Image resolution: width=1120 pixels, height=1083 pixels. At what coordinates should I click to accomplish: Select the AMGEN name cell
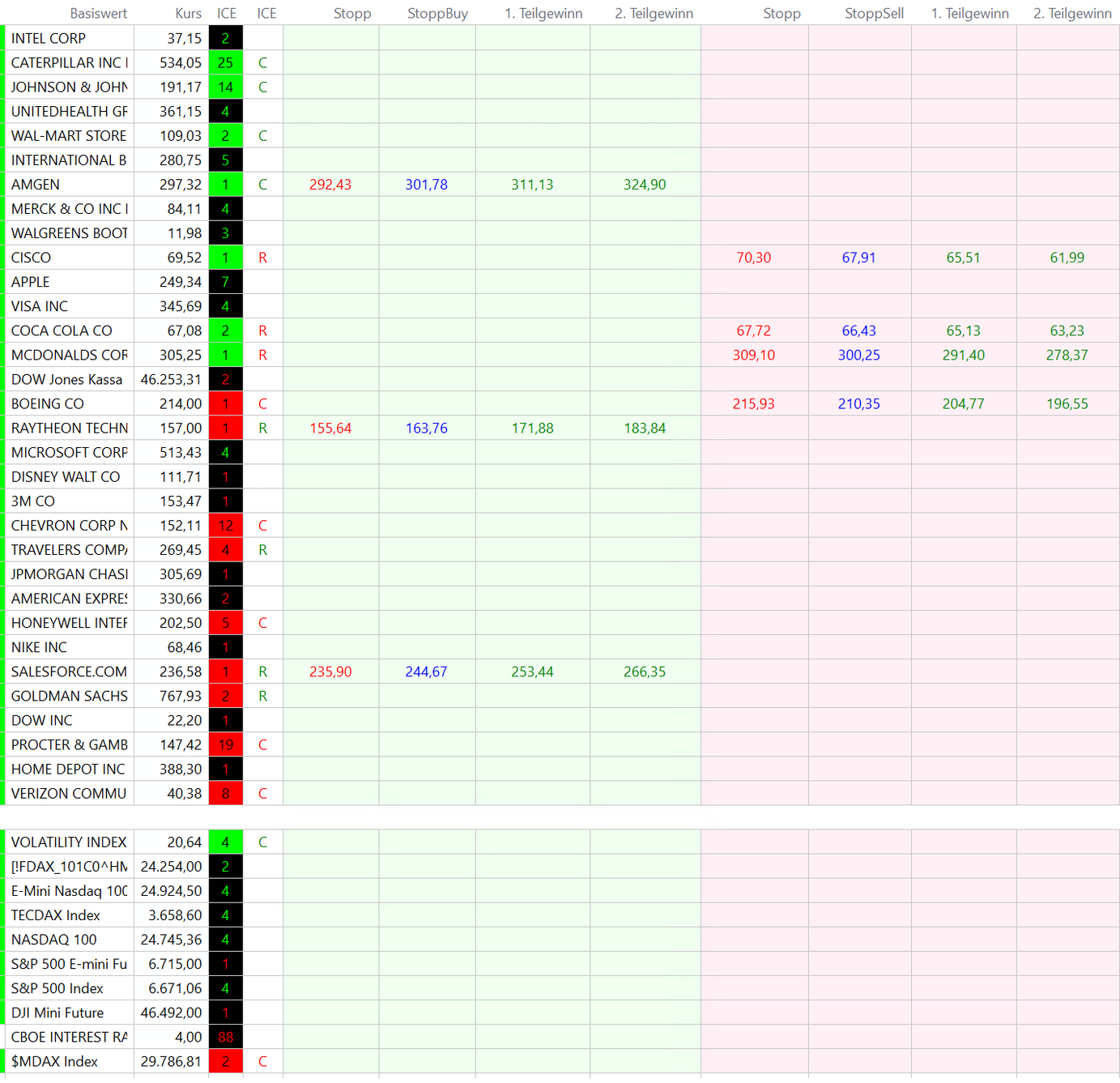(x=69, y=185)
